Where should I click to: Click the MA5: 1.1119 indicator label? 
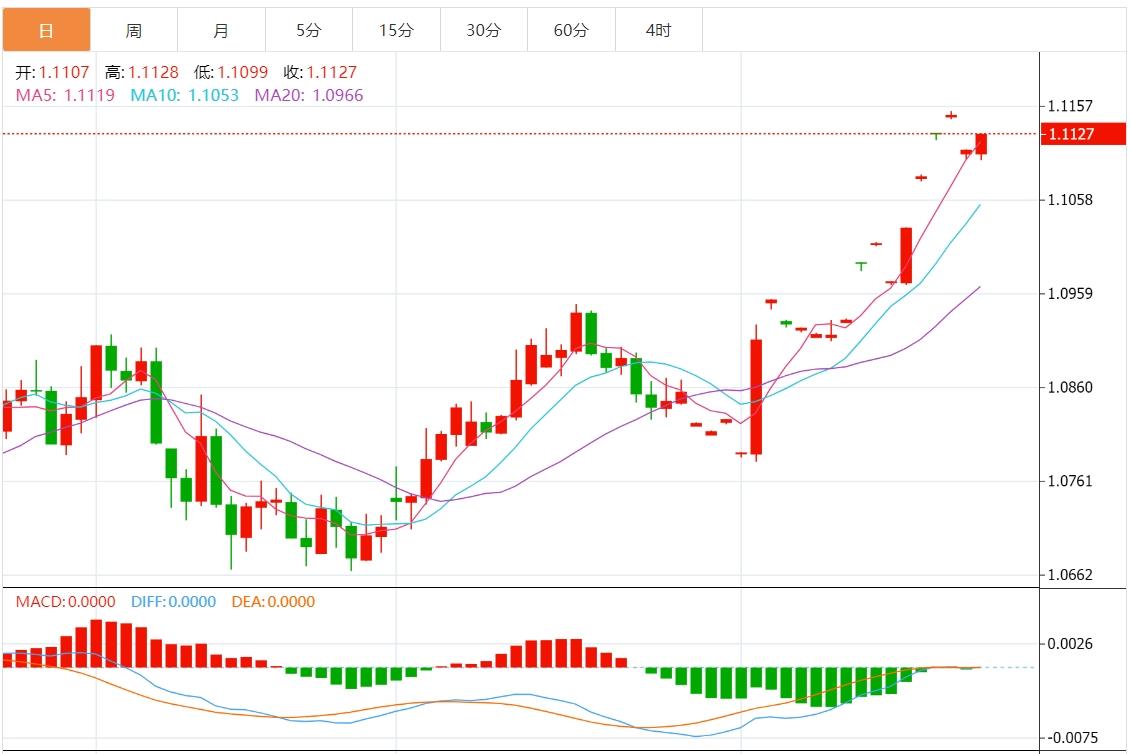pos(65,96)
